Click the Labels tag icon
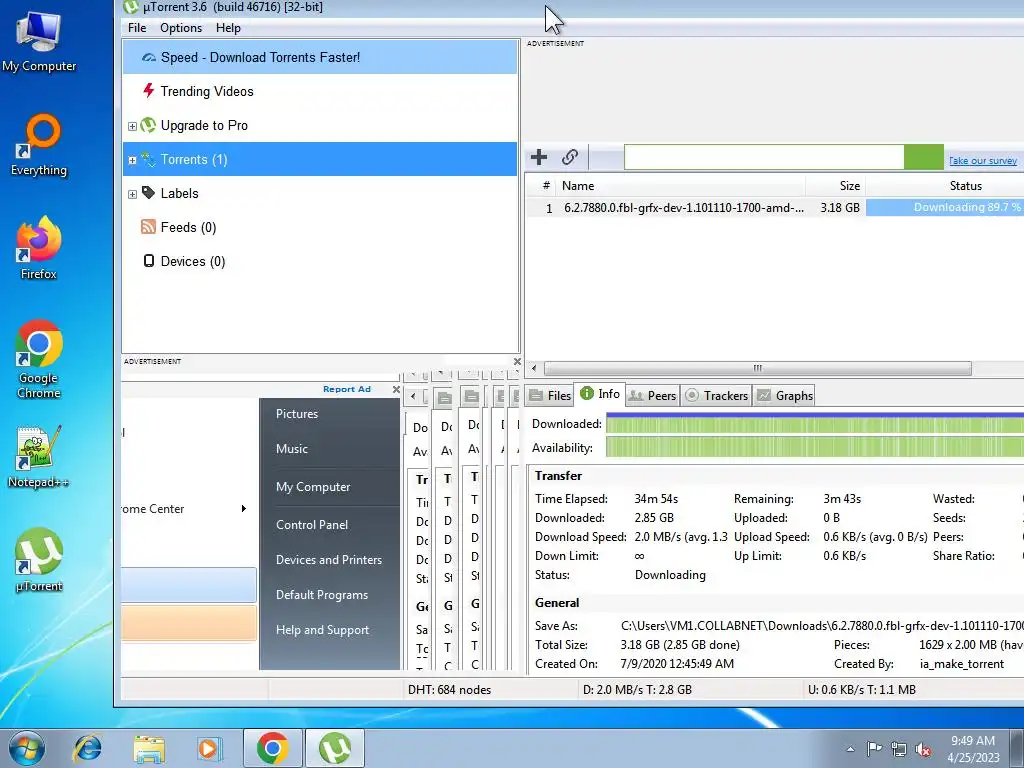1024x768 pixels. click(x=148, y=193)
